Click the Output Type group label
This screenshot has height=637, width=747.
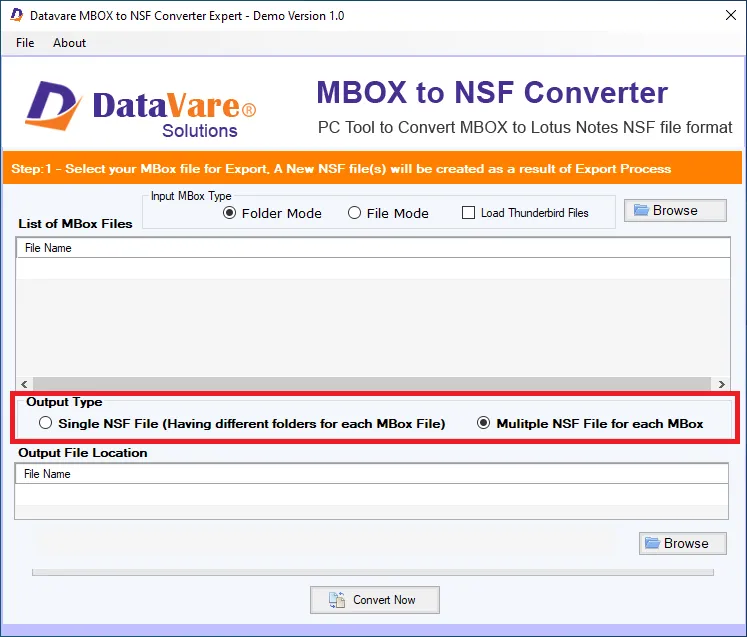coord(64,402)
